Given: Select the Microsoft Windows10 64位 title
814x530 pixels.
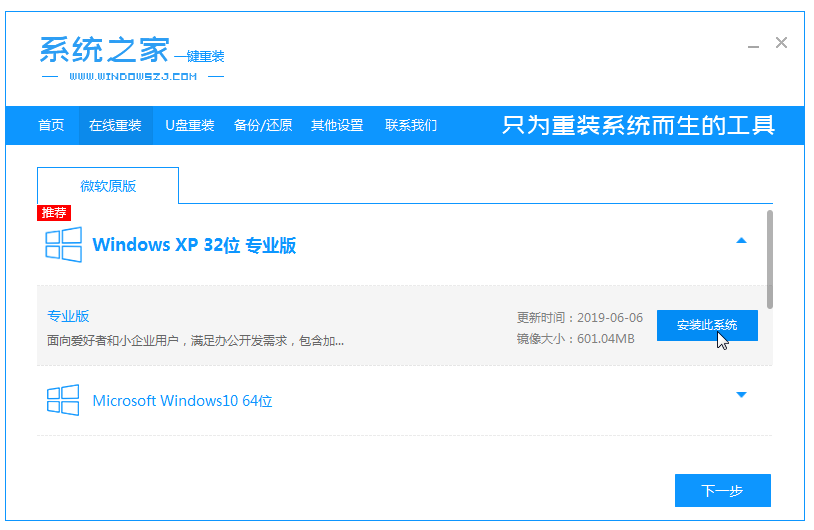Looking at the screenshot, I should point(182,401).
